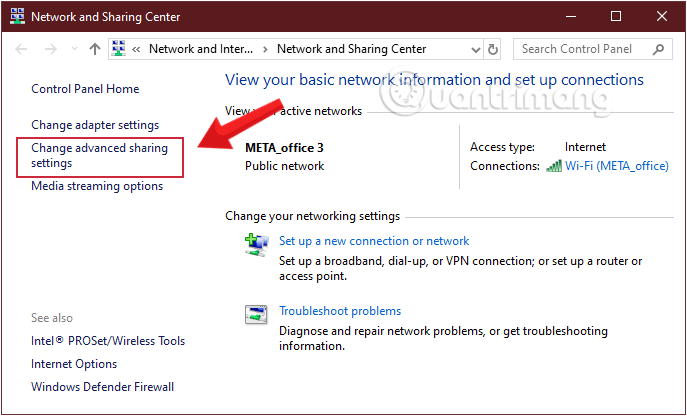Open Control Panel Home
Image resolution: width=687 pixels, height=416 pixels.
pos(85,89)
